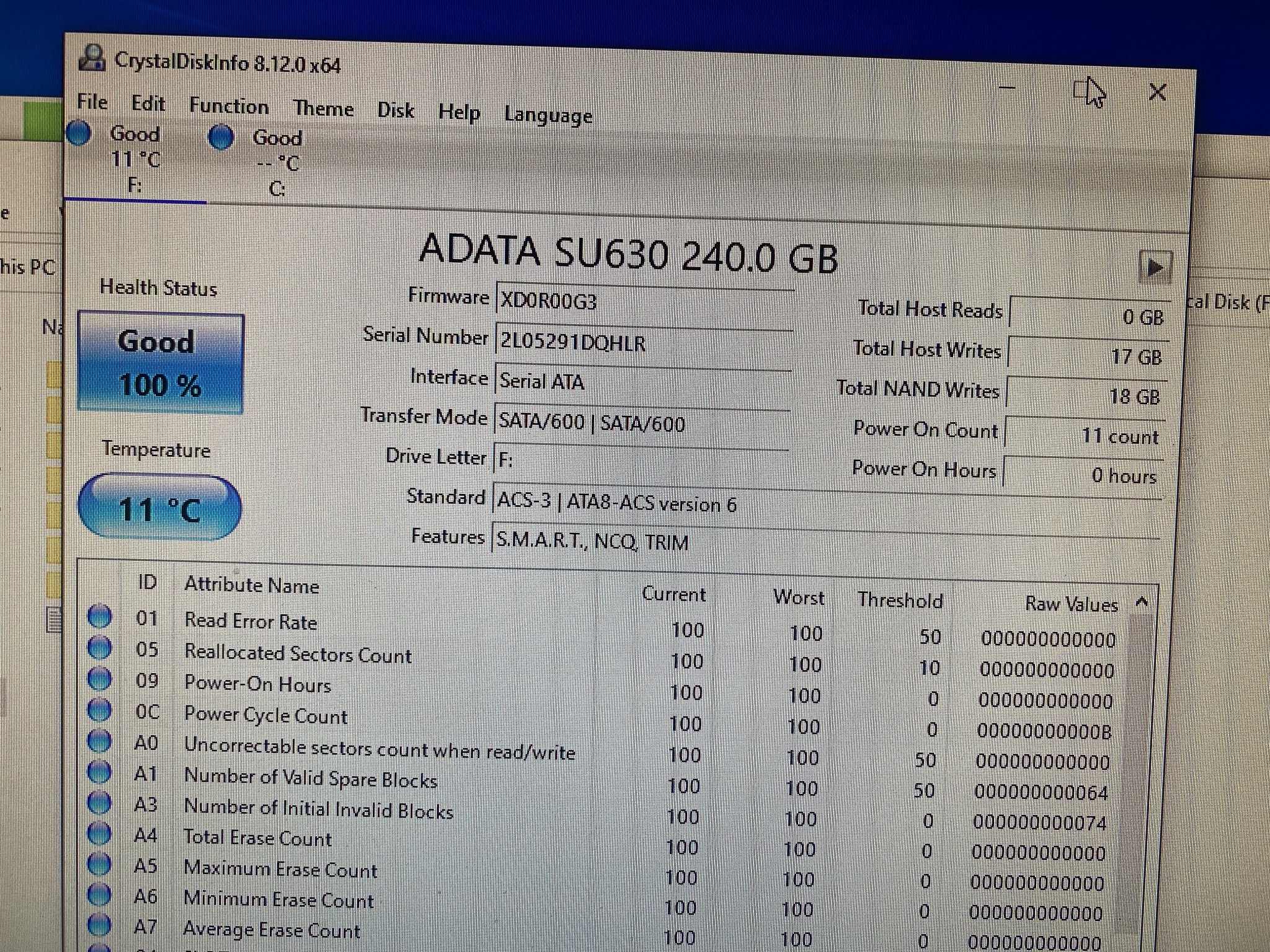1270x952 pixels.
Task: Click the 11 °C temperature button
Action: click(160, 508)
